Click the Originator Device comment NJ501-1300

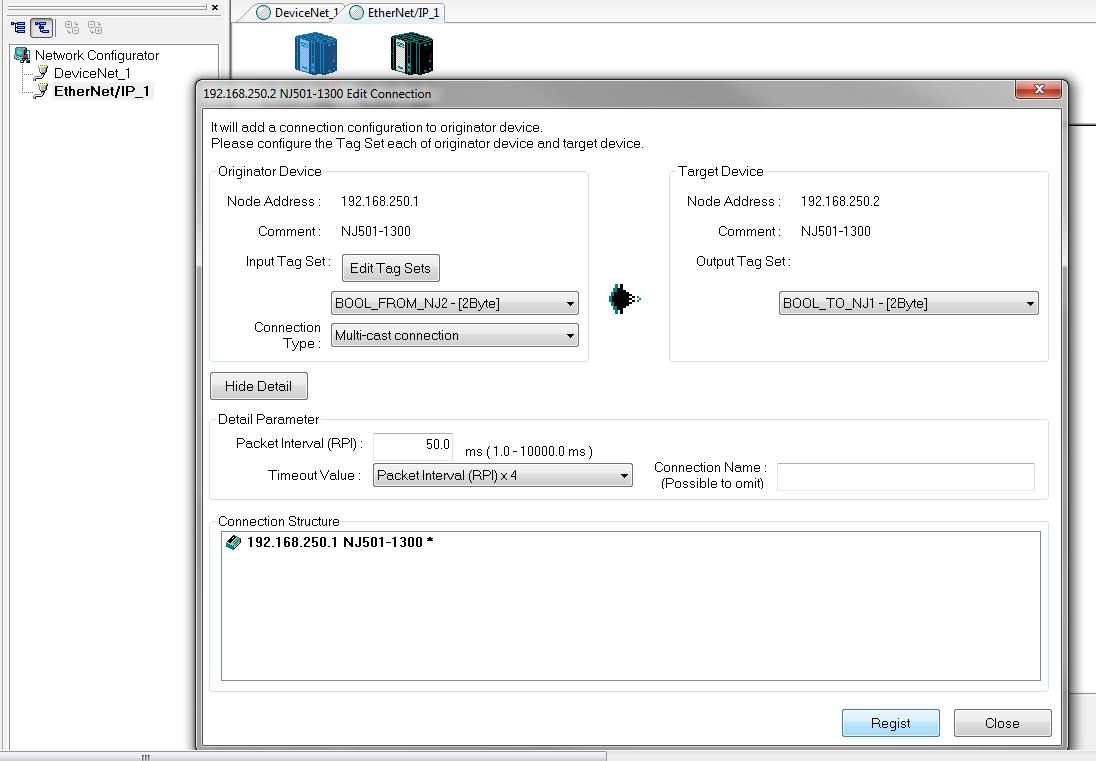pos(375,231)
